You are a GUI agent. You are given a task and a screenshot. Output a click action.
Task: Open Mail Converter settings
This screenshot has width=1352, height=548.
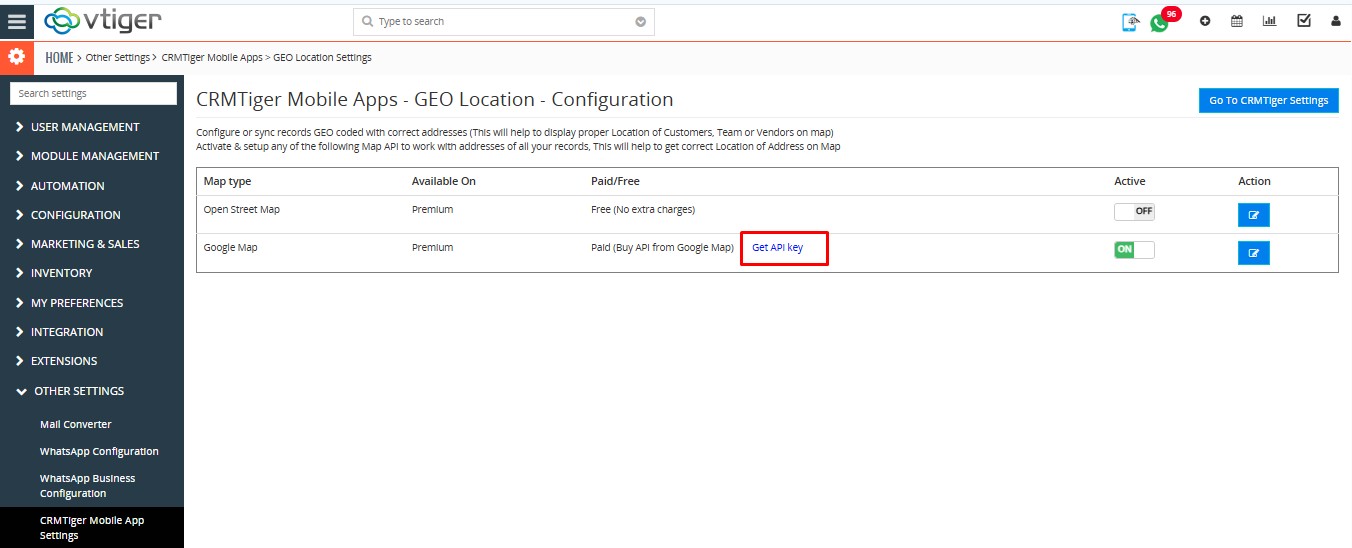(x=76, y=424)
